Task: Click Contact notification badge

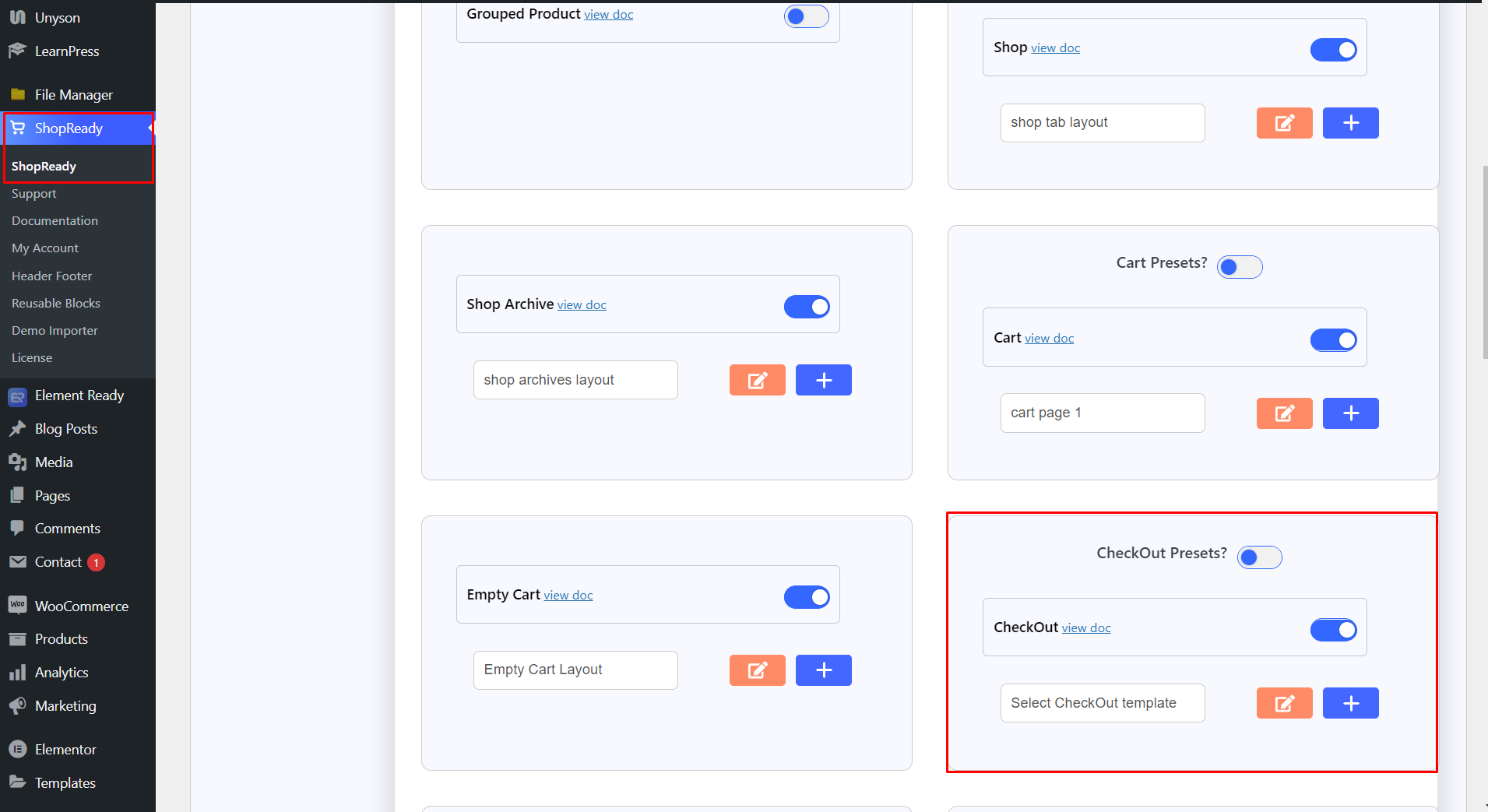Action: point(96,562)
